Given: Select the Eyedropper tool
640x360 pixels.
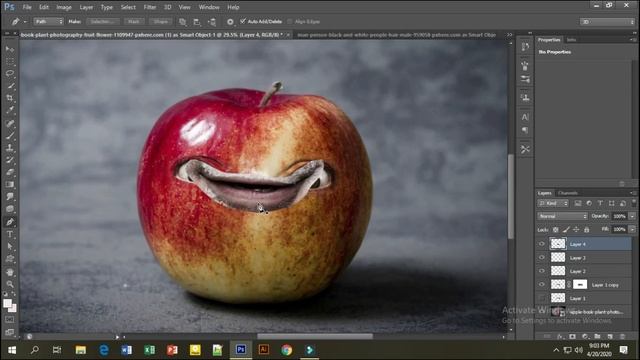Looking at the screenshot, I should (x=10, y=111).
